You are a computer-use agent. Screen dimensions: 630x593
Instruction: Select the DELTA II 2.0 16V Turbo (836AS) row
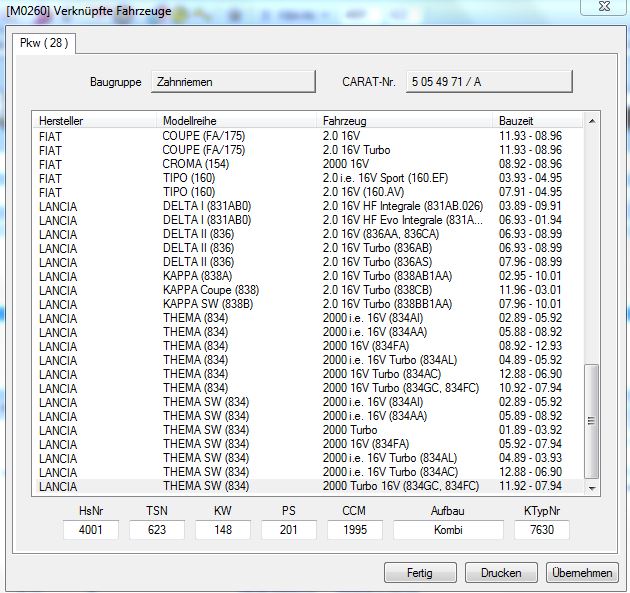(309, 262)
